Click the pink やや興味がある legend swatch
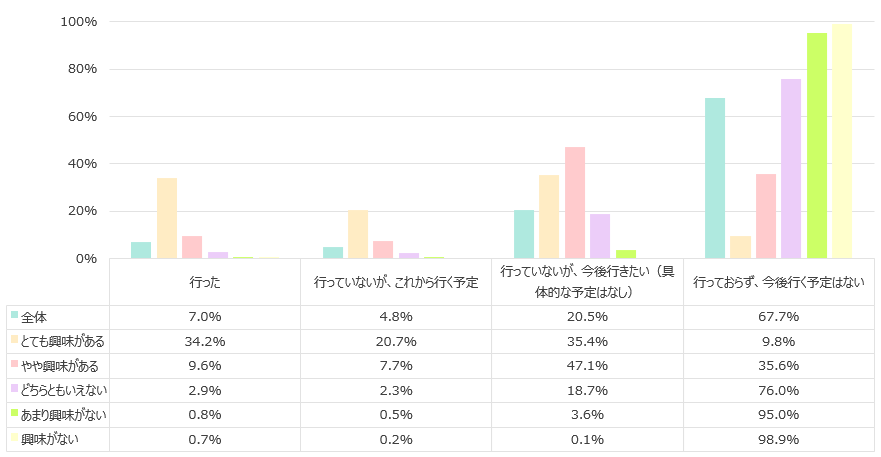Screen dimensions: 881x457 tap(14, 364)
